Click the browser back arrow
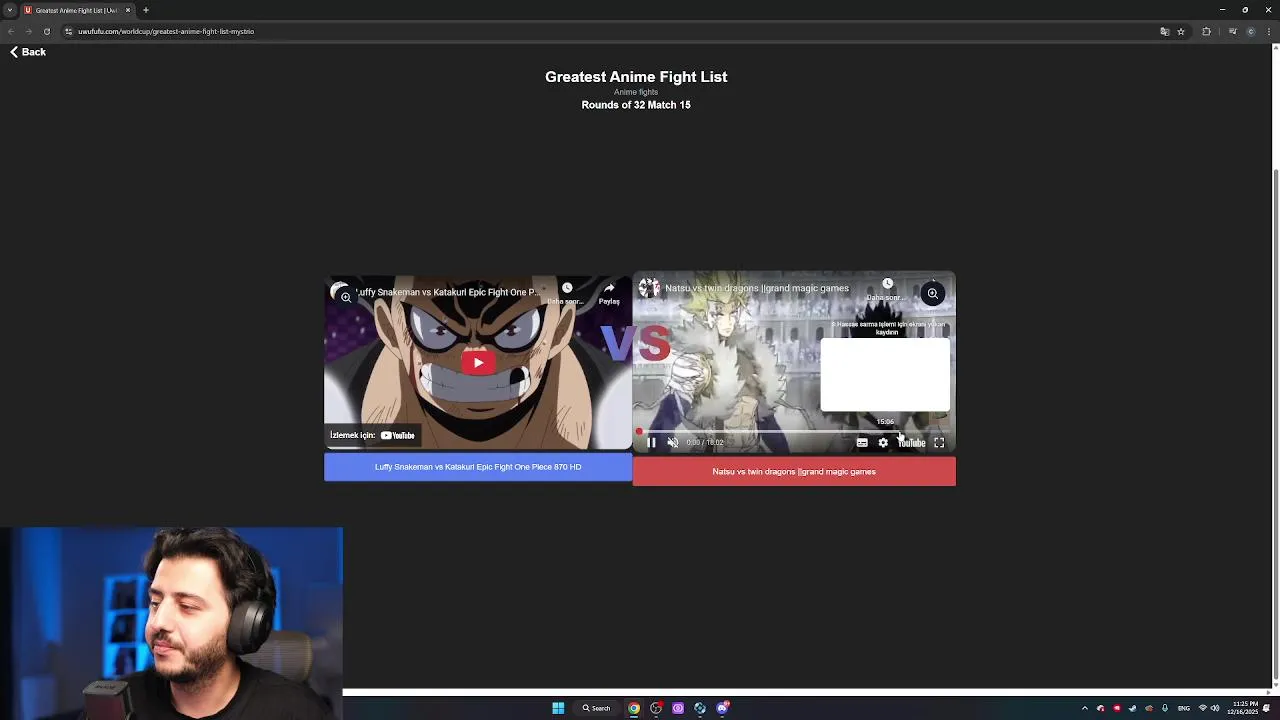The image size is (1280, 720). (x=11, y=31)
